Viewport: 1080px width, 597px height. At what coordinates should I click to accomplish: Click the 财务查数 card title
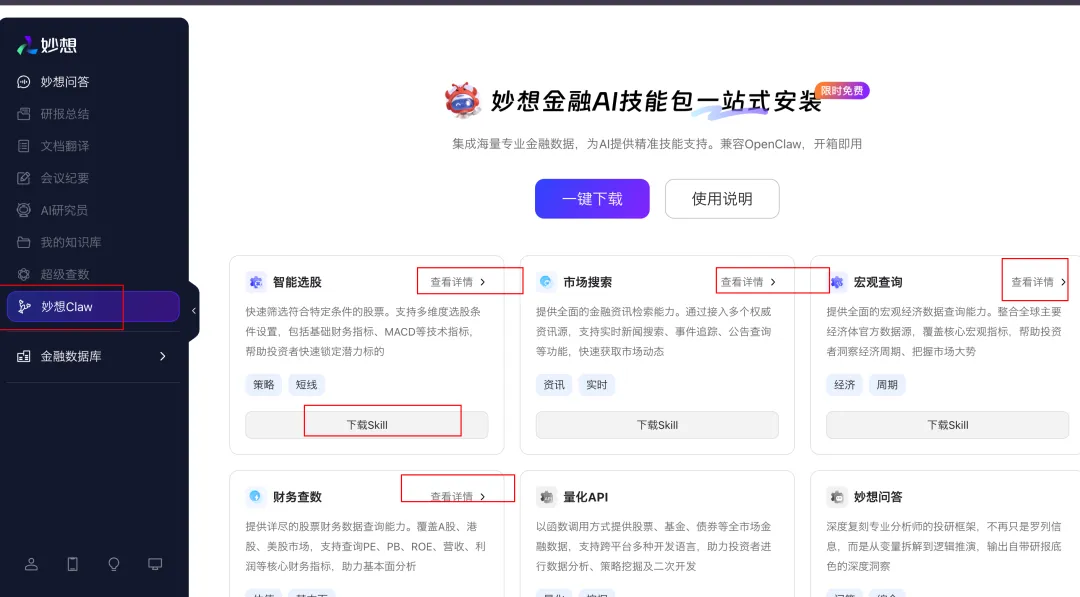[297, 496]
